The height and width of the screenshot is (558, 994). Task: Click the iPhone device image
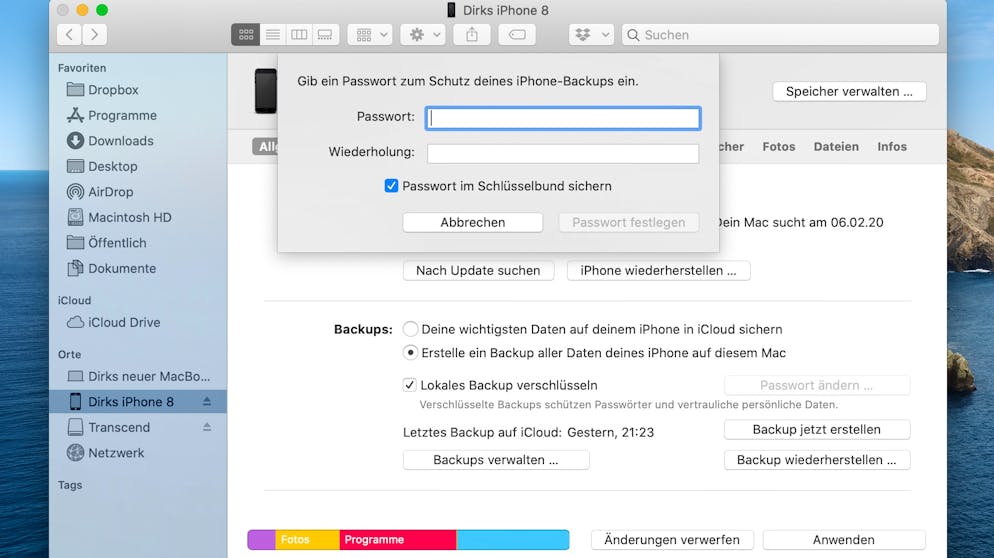pos(266,91)
